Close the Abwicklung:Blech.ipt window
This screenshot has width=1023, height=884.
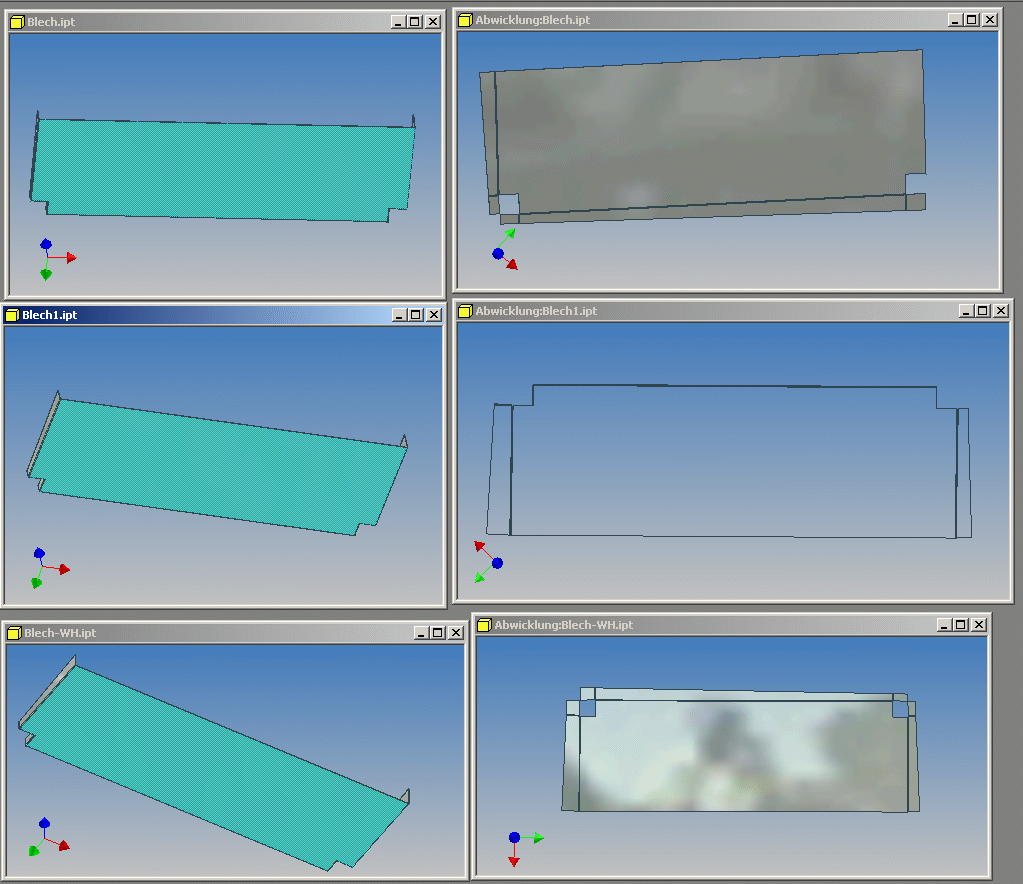click(990, 20)
